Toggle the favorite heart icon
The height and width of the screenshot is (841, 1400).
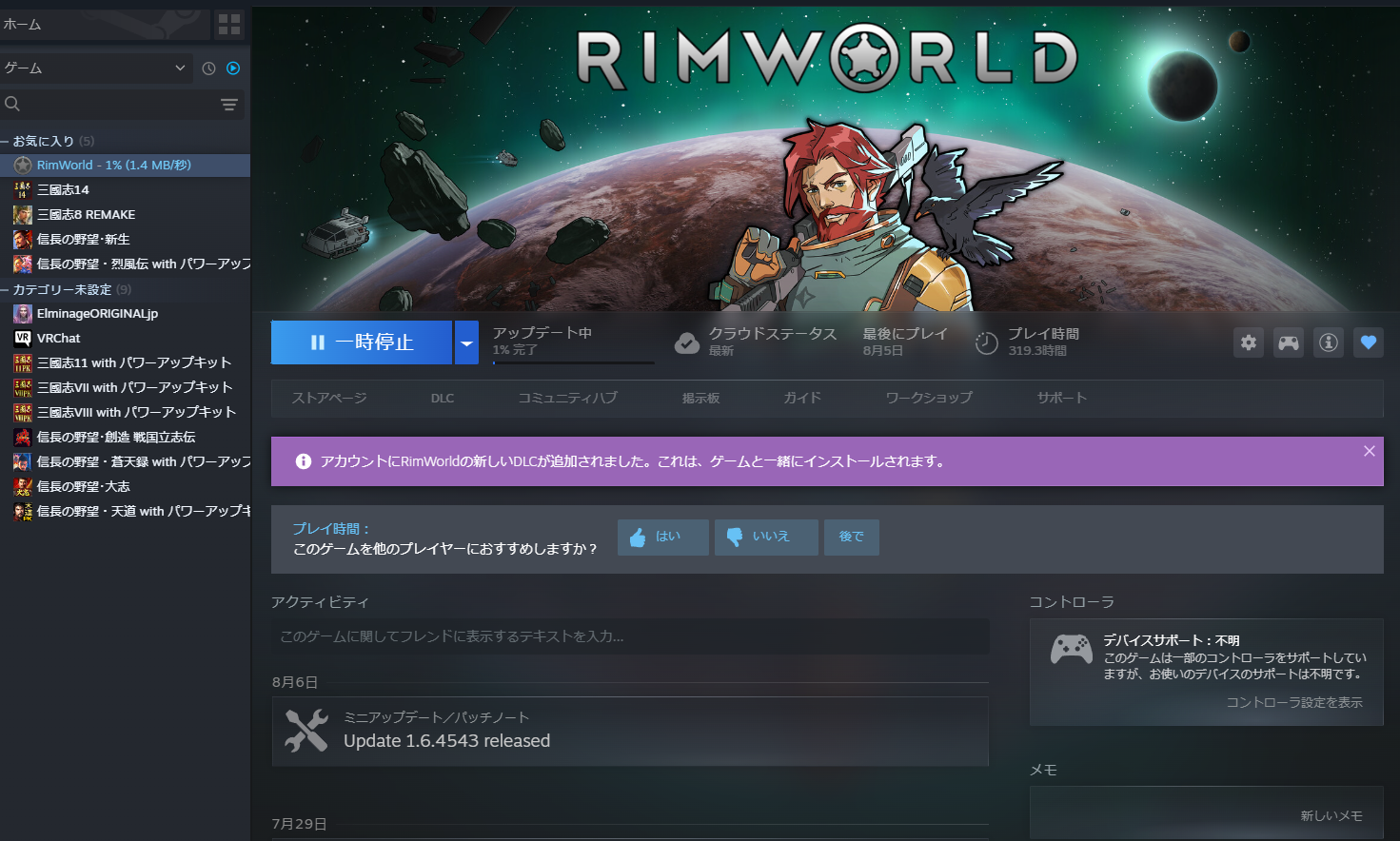tap(1369, 342)
